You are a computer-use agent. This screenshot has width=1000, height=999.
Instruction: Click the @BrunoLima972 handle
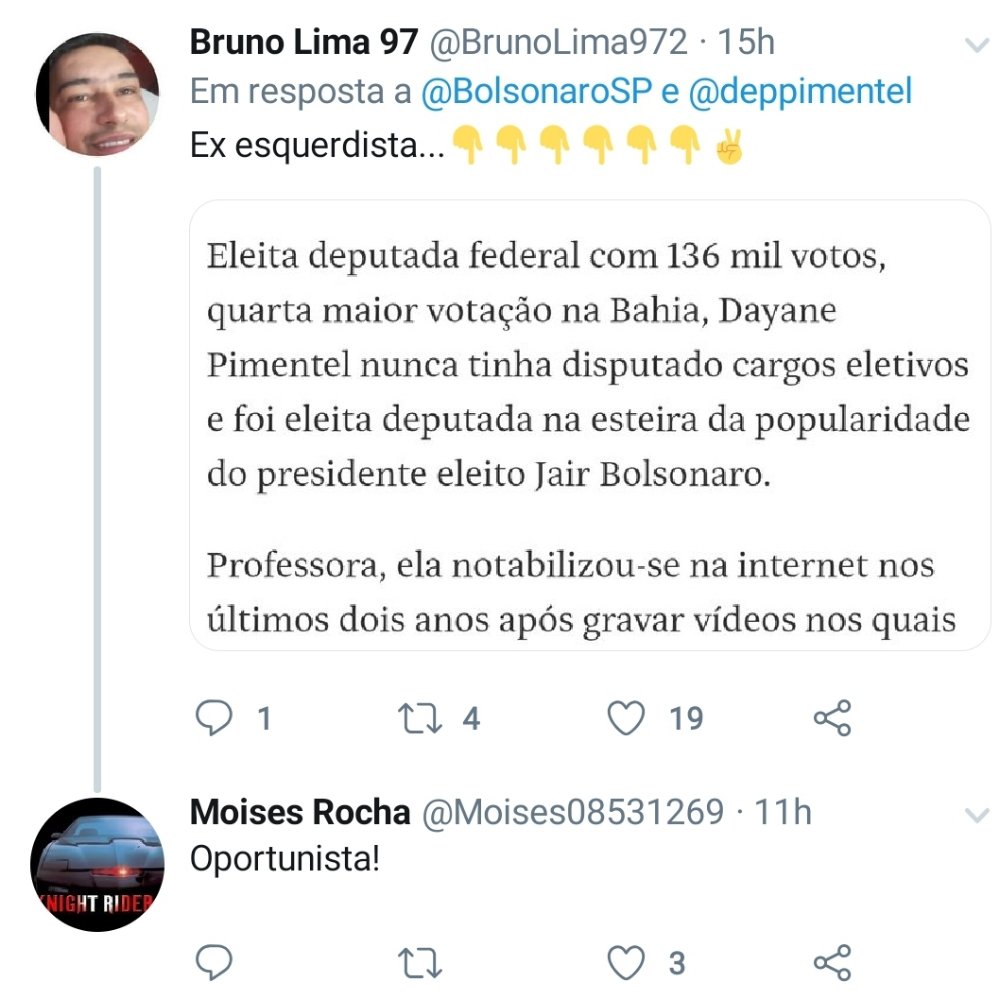pos(559,42)
